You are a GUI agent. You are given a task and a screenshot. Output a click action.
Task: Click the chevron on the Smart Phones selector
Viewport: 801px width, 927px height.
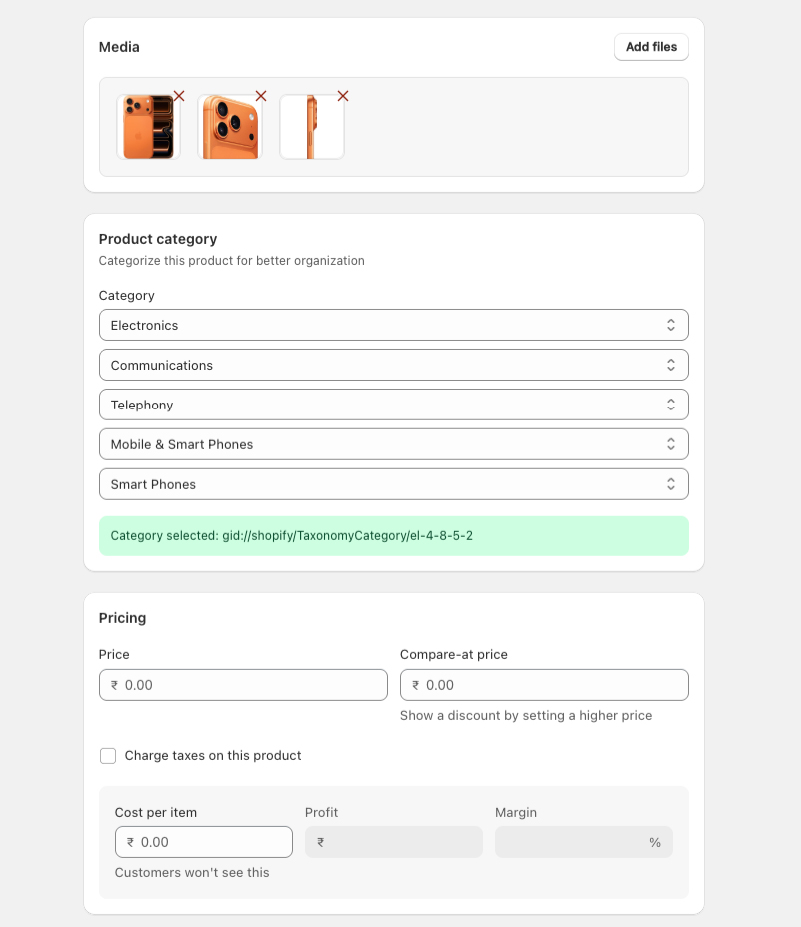click(x=671, y=483)
